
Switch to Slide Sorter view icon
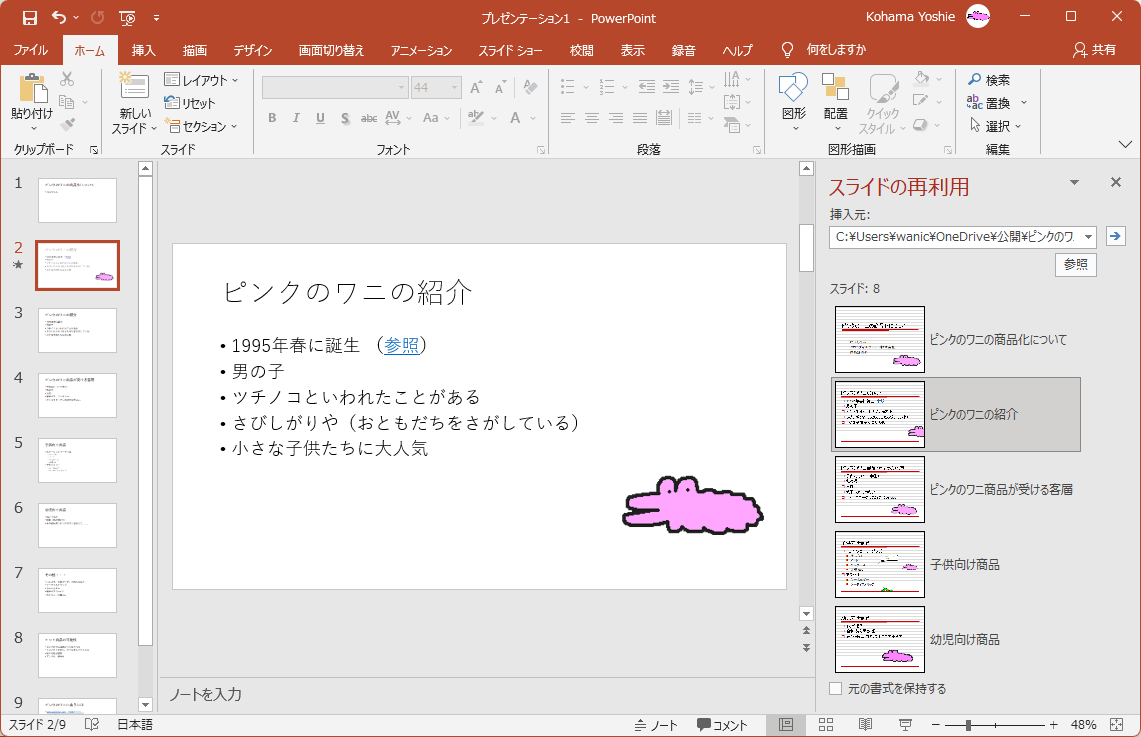(826, 724)
